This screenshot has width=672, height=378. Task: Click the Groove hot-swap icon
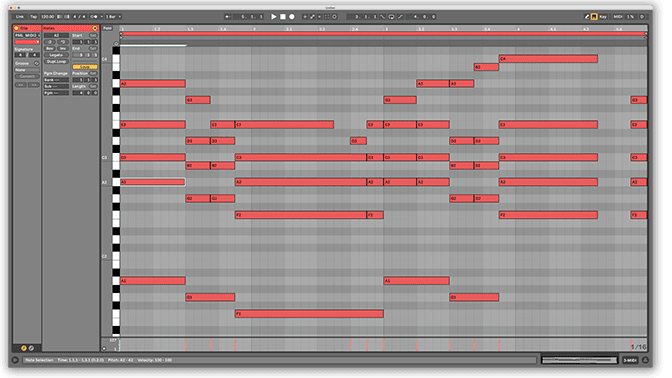tap(36, 63)
